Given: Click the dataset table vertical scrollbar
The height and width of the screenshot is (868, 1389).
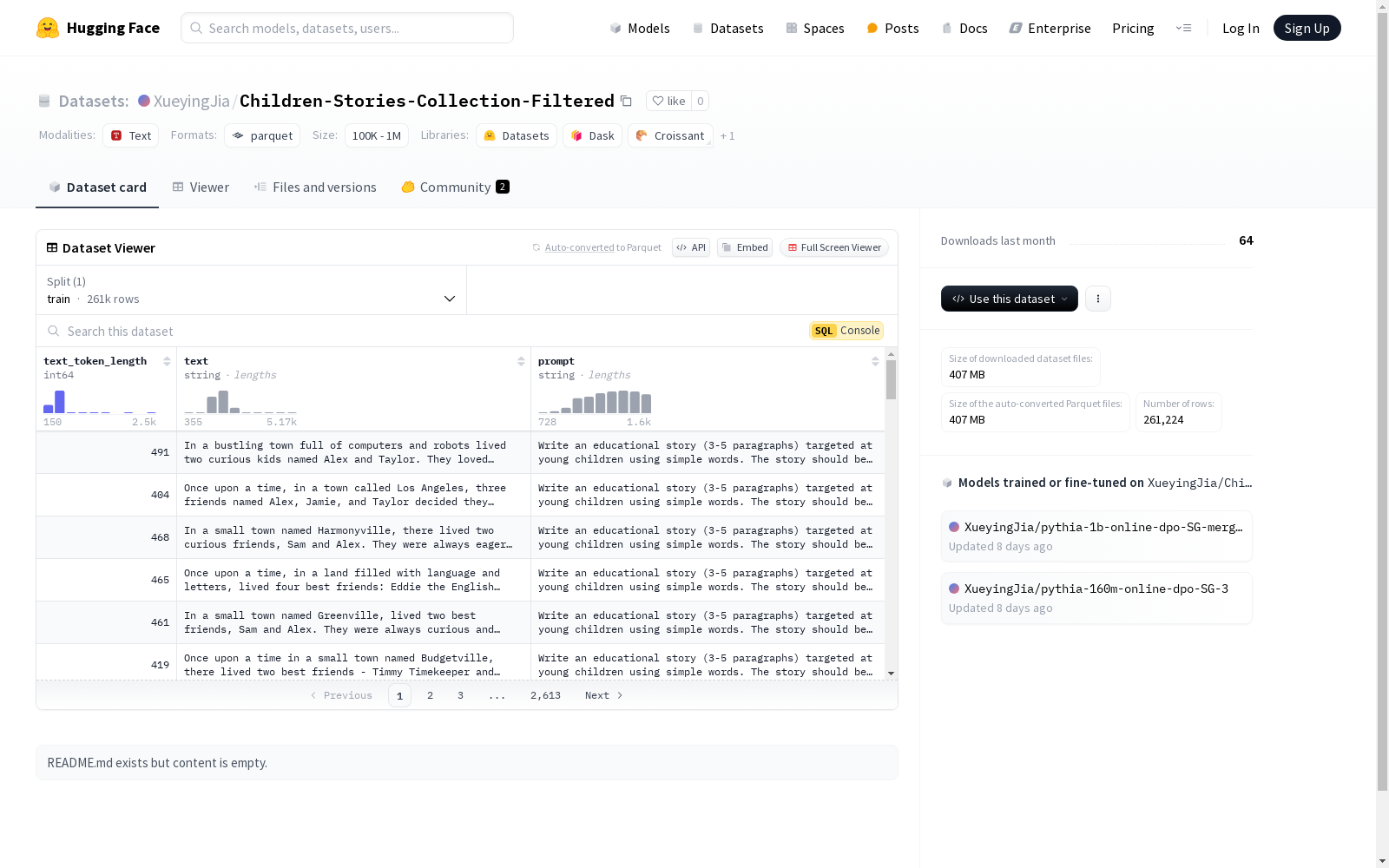Looking at the screenshot, I should (891, 380).
